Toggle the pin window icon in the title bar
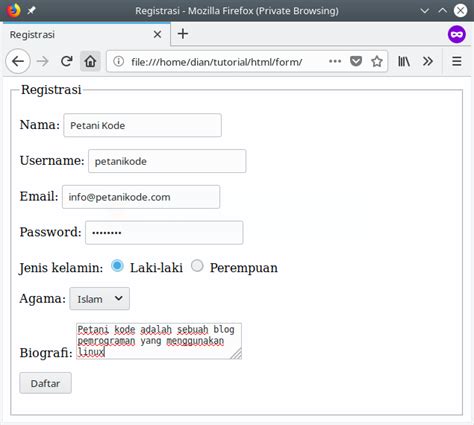Image resolution: width=474 pixels, height=425 pixels. point(32,11)
